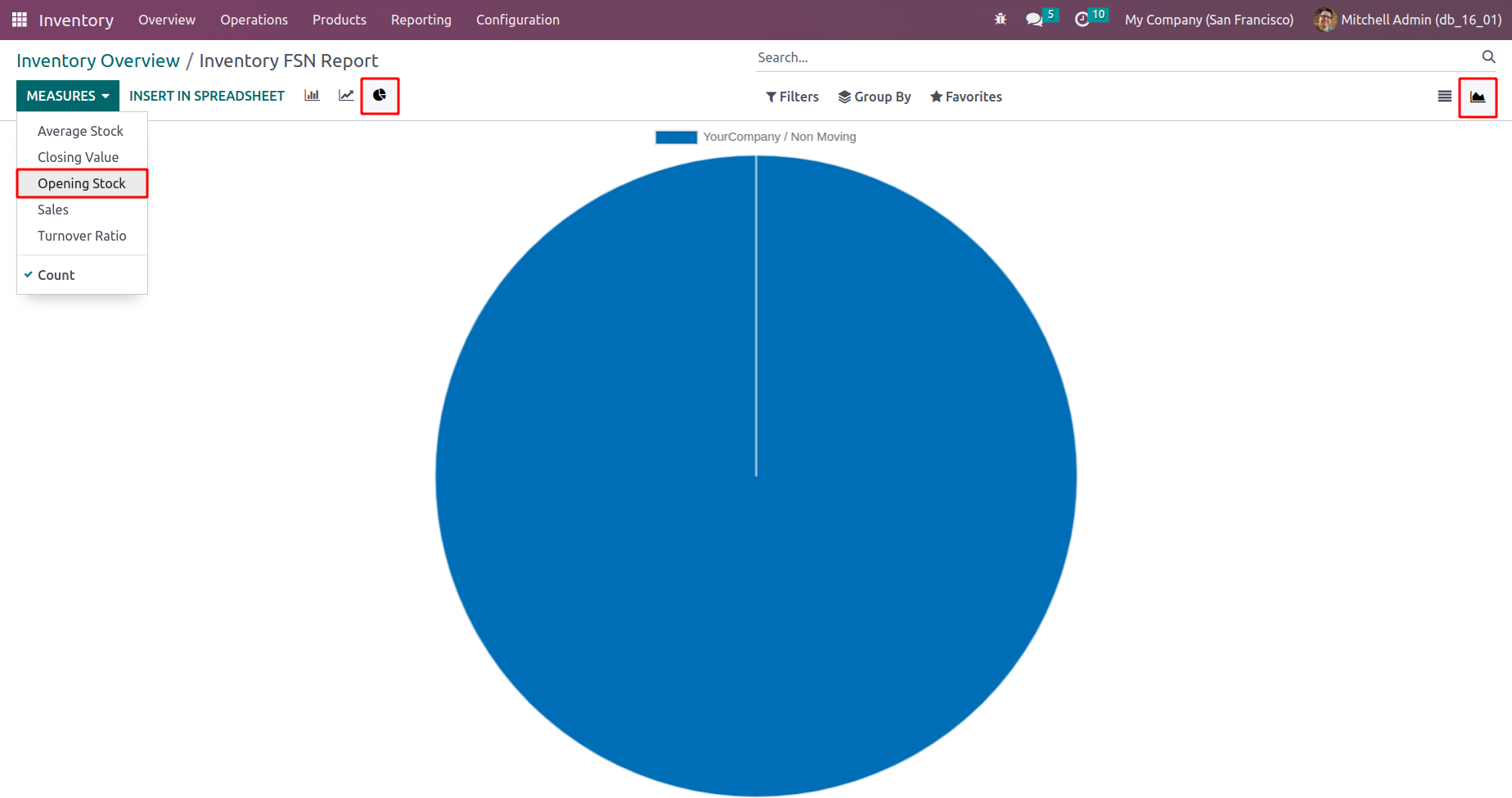The height and width of the screenshot is (798, 1512).
Task: Open the Operations menu
Action: click(x=254, y=20)
